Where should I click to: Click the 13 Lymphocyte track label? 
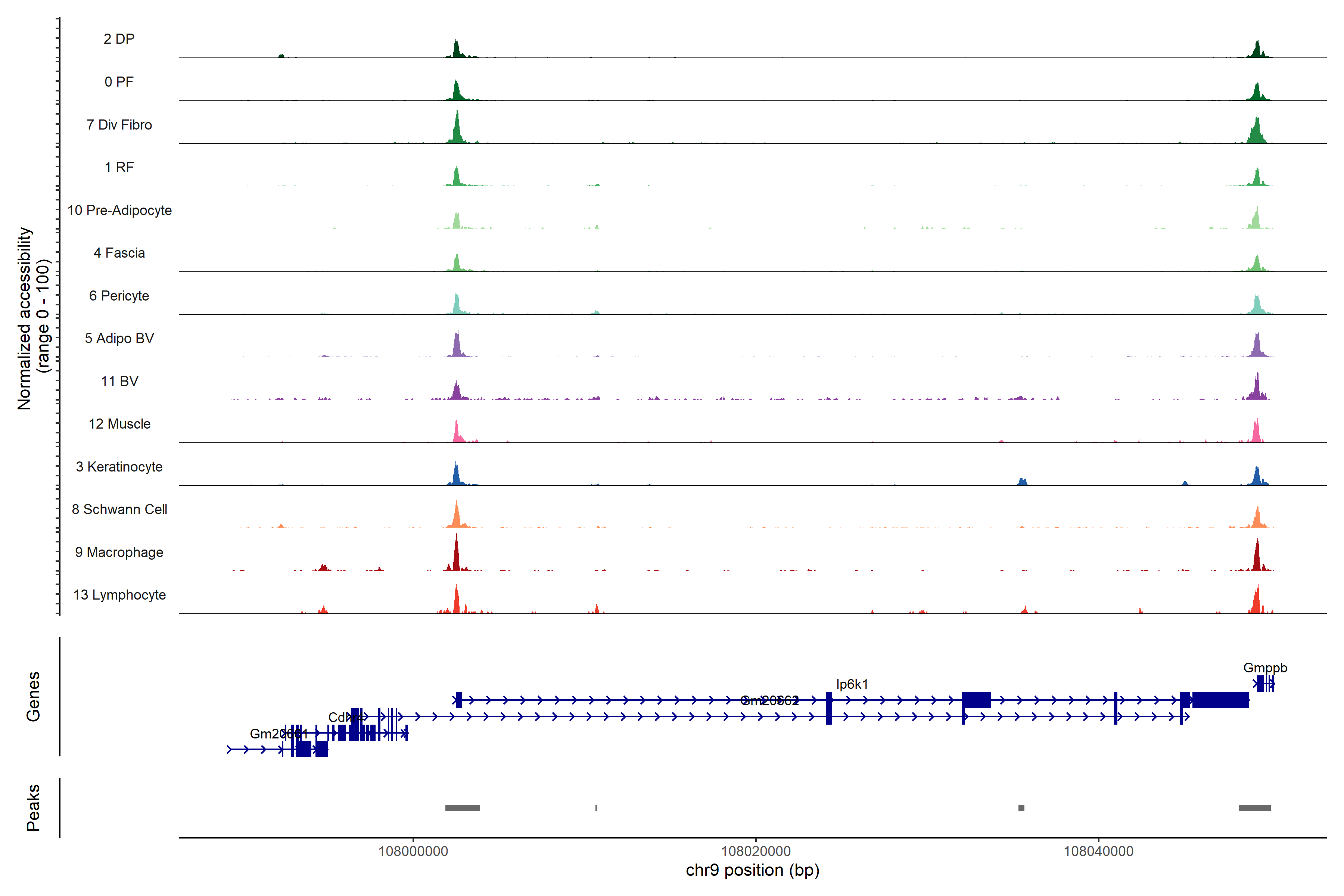click(119, 595)
